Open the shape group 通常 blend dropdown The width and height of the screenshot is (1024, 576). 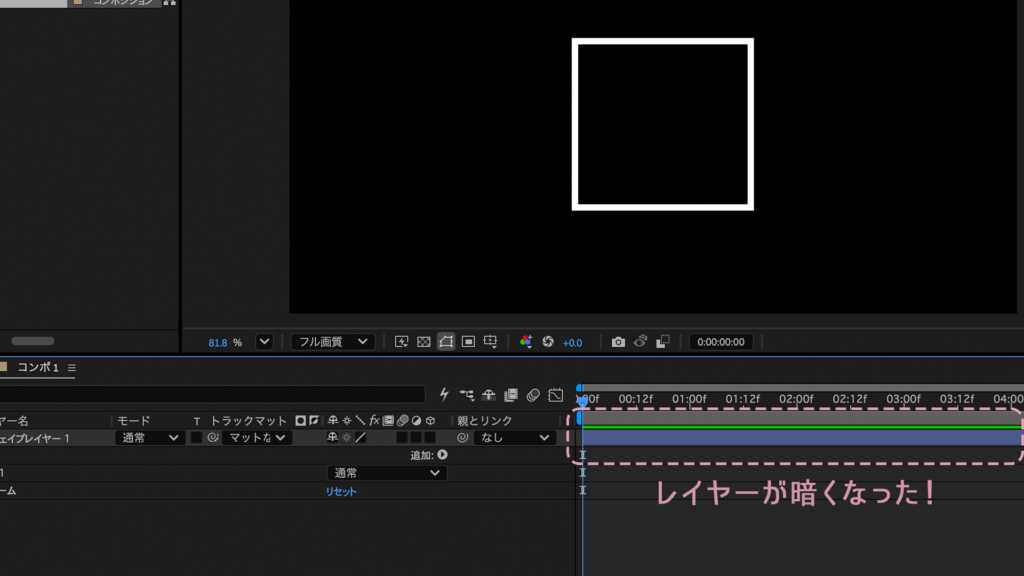[x=387, y=473]
